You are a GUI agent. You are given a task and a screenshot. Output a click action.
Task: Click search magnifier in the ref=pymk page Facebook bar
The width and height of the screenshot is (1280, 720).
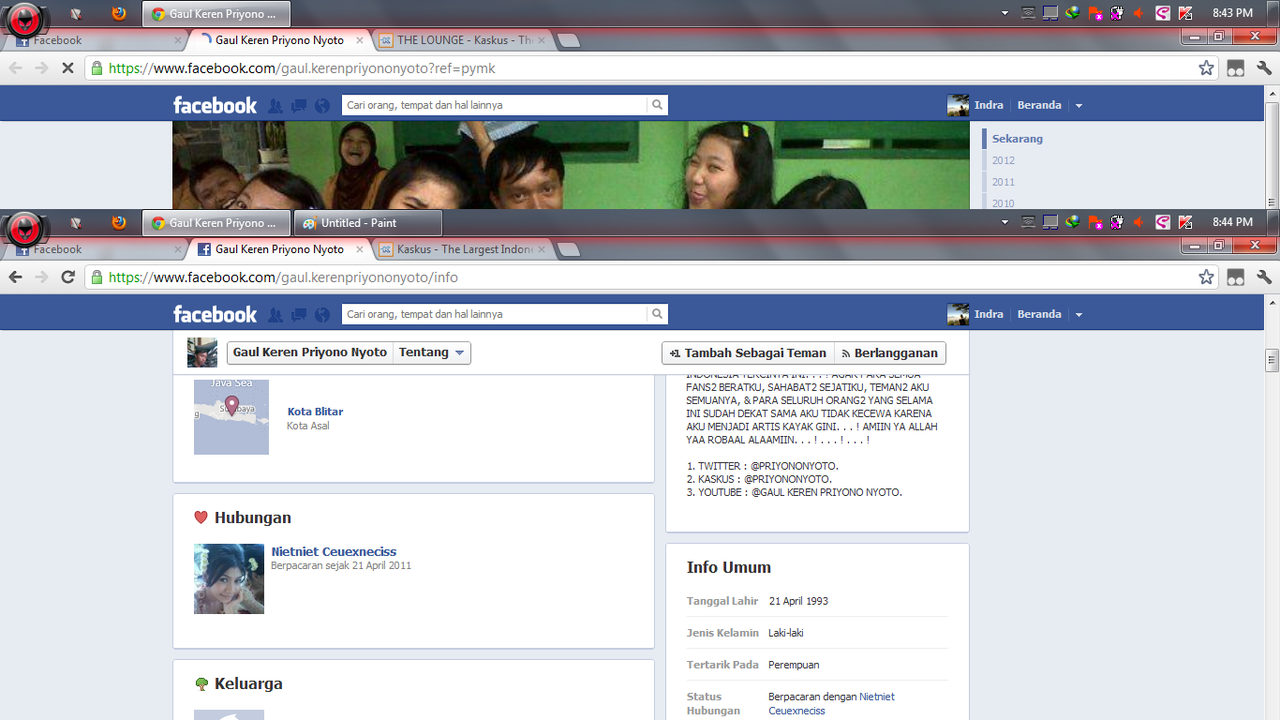coord(657,105)
